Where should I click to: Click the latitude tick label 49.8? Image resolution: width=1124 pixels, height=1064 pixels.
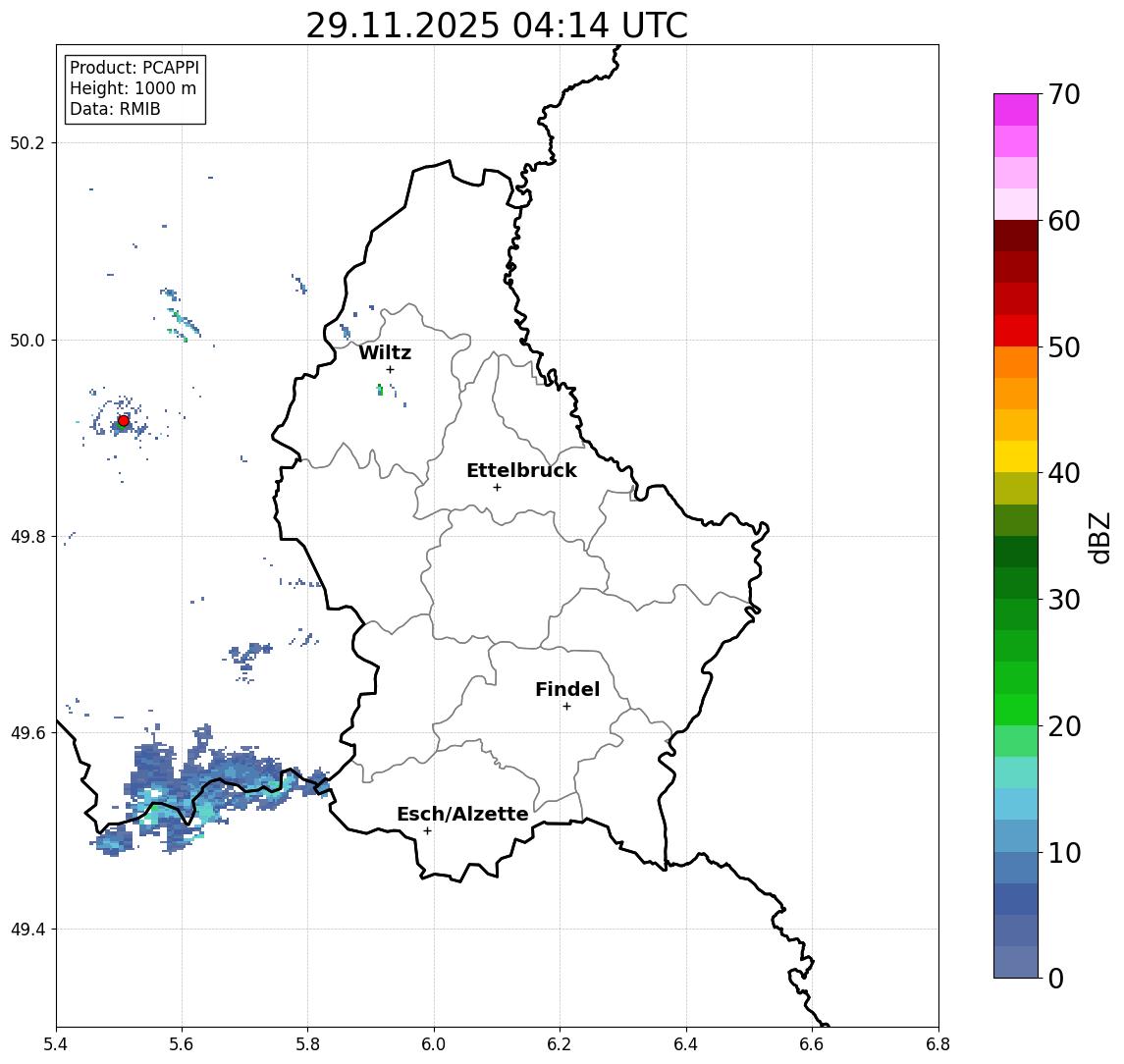pyautogui.click(x=27, y=537)
